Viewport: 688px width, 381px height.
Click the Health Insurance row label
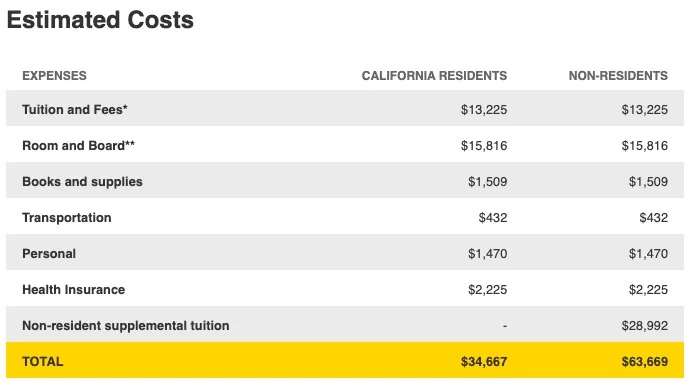pyautogui.click(x=74, y=290)
